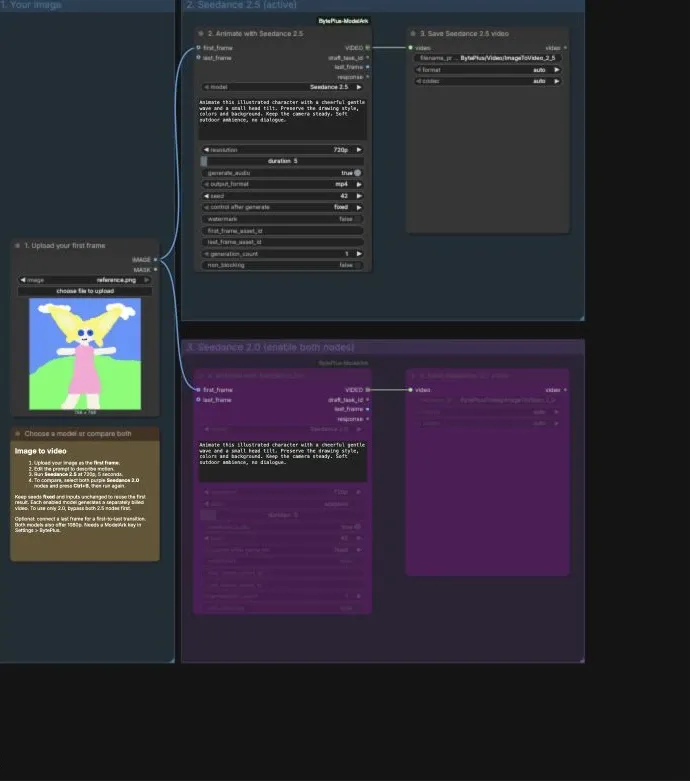690x781 pixels.
Task: Collapse the 'Choose a model or compare both' note dot
Action: 17,434
